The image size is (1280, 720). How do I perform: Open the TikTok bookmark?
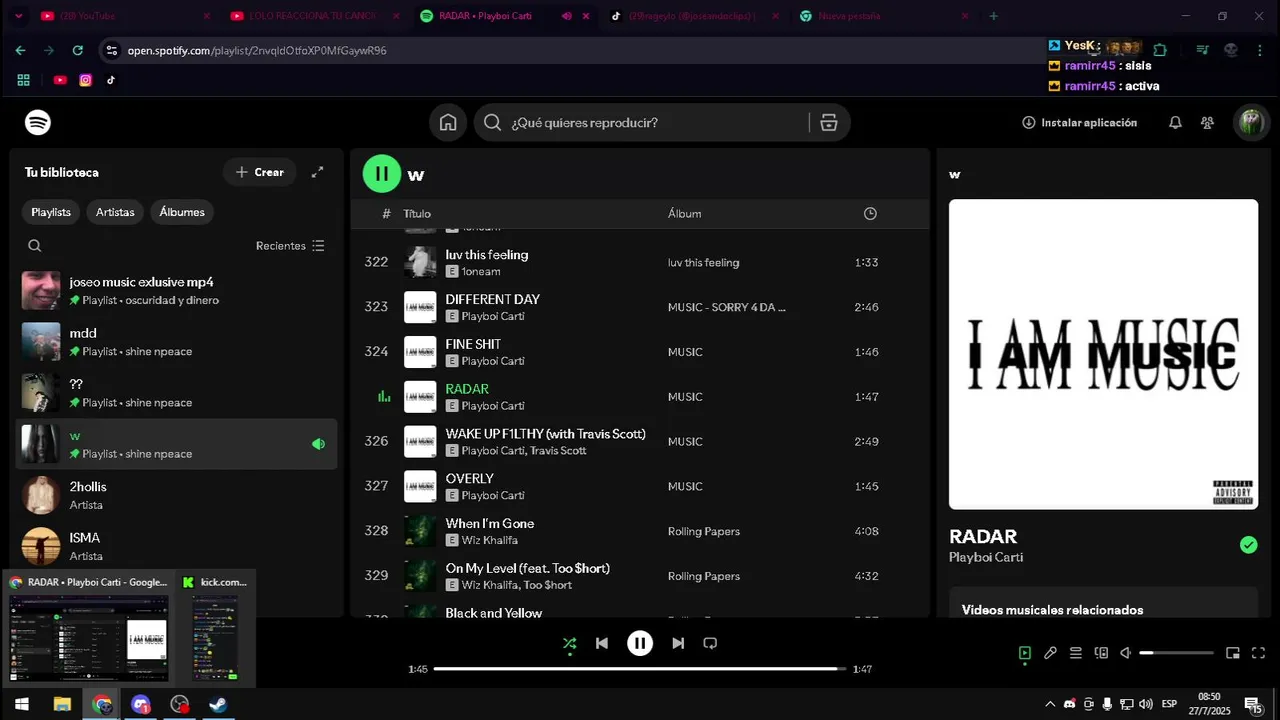tap(111, 80)
